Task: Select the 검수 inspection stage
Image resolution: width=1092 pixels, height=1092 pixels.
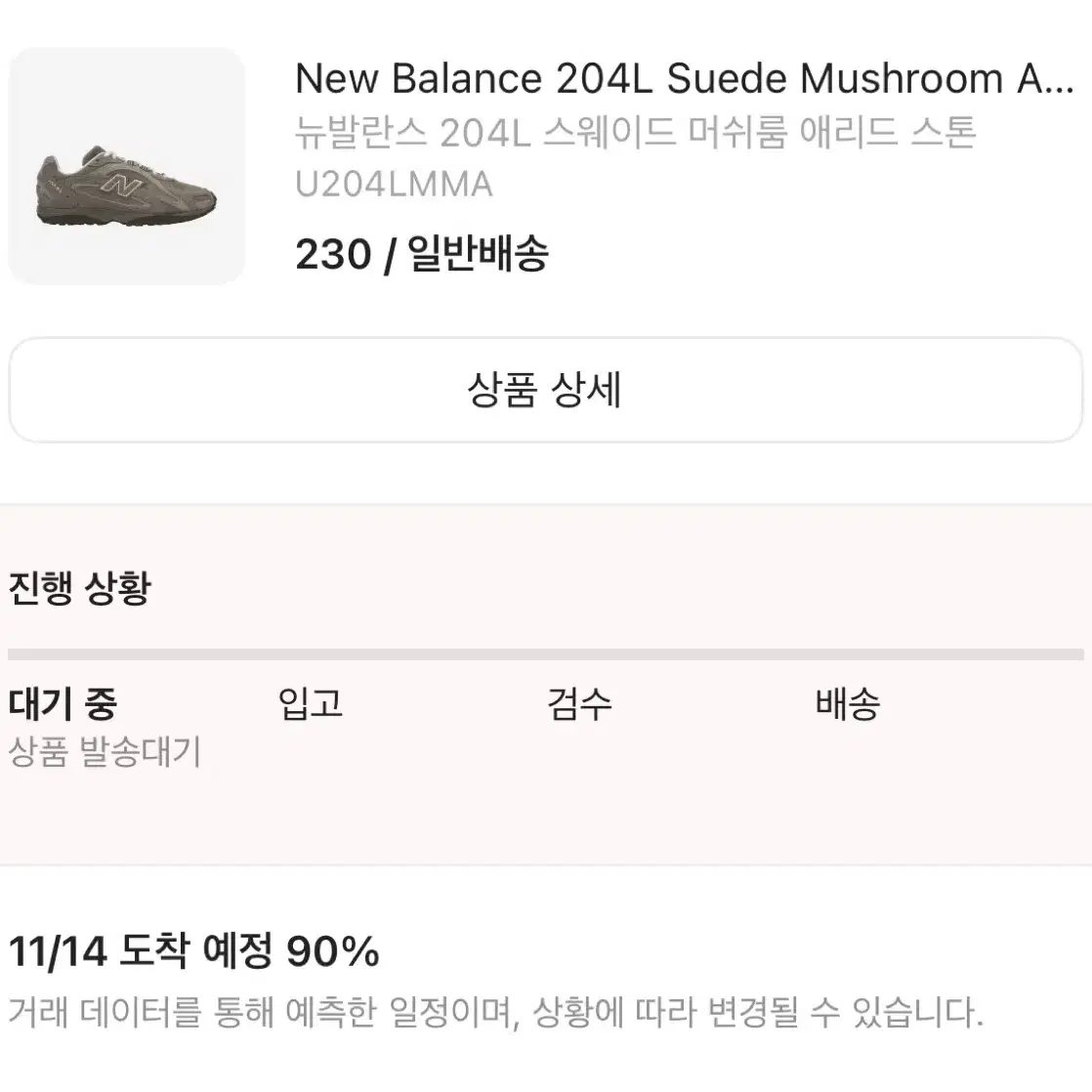Action: coord(580,702)
